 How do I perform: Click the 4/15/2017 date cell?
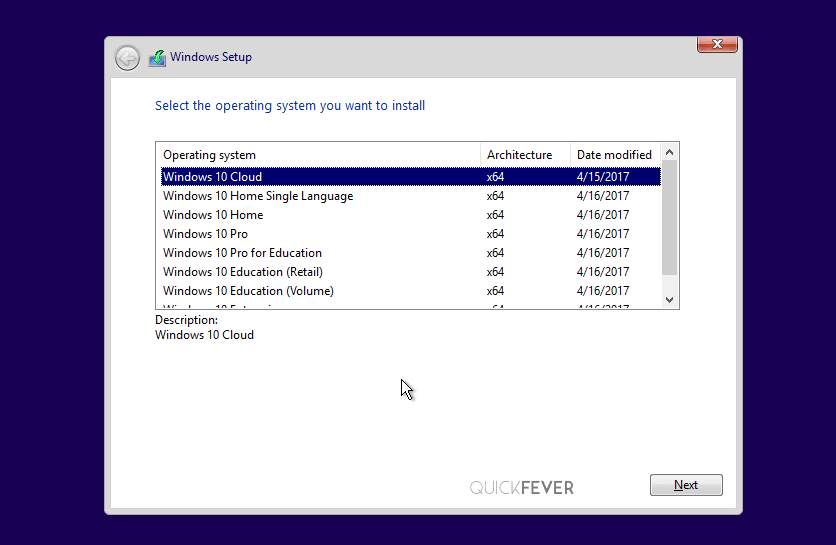coord(603,177)
